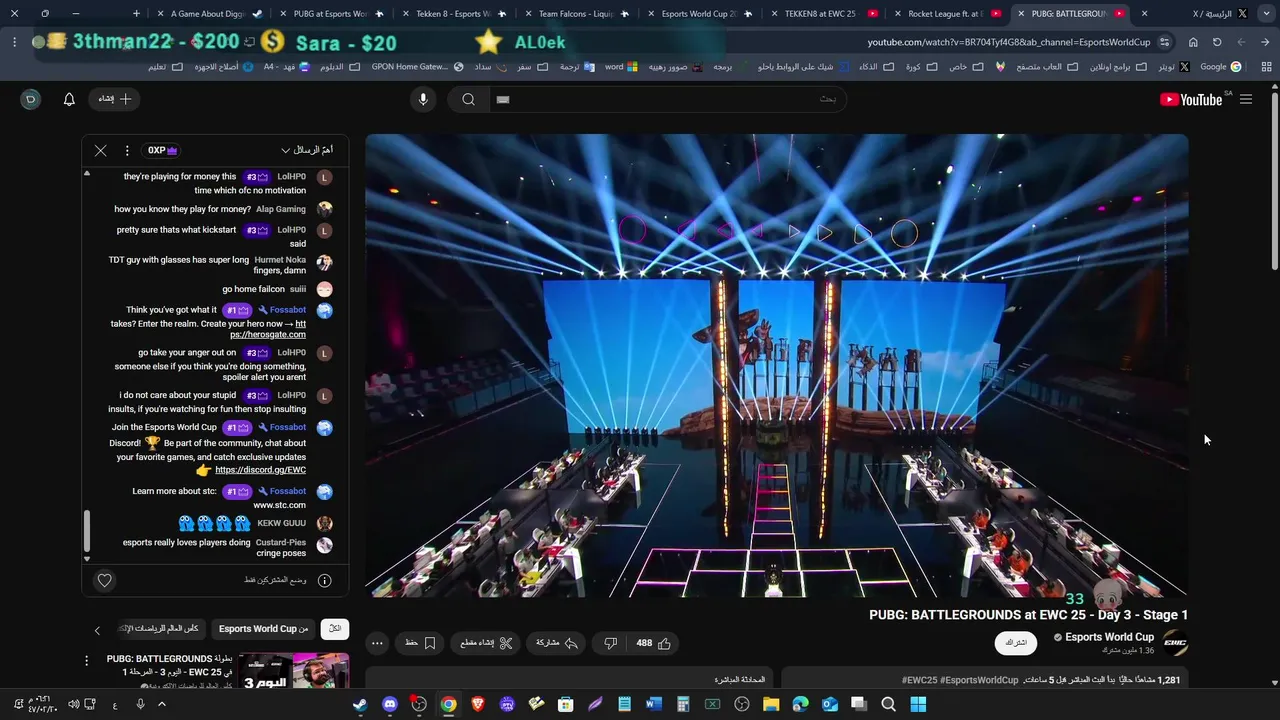Start voice search with microphone icon

click(423, 99)
